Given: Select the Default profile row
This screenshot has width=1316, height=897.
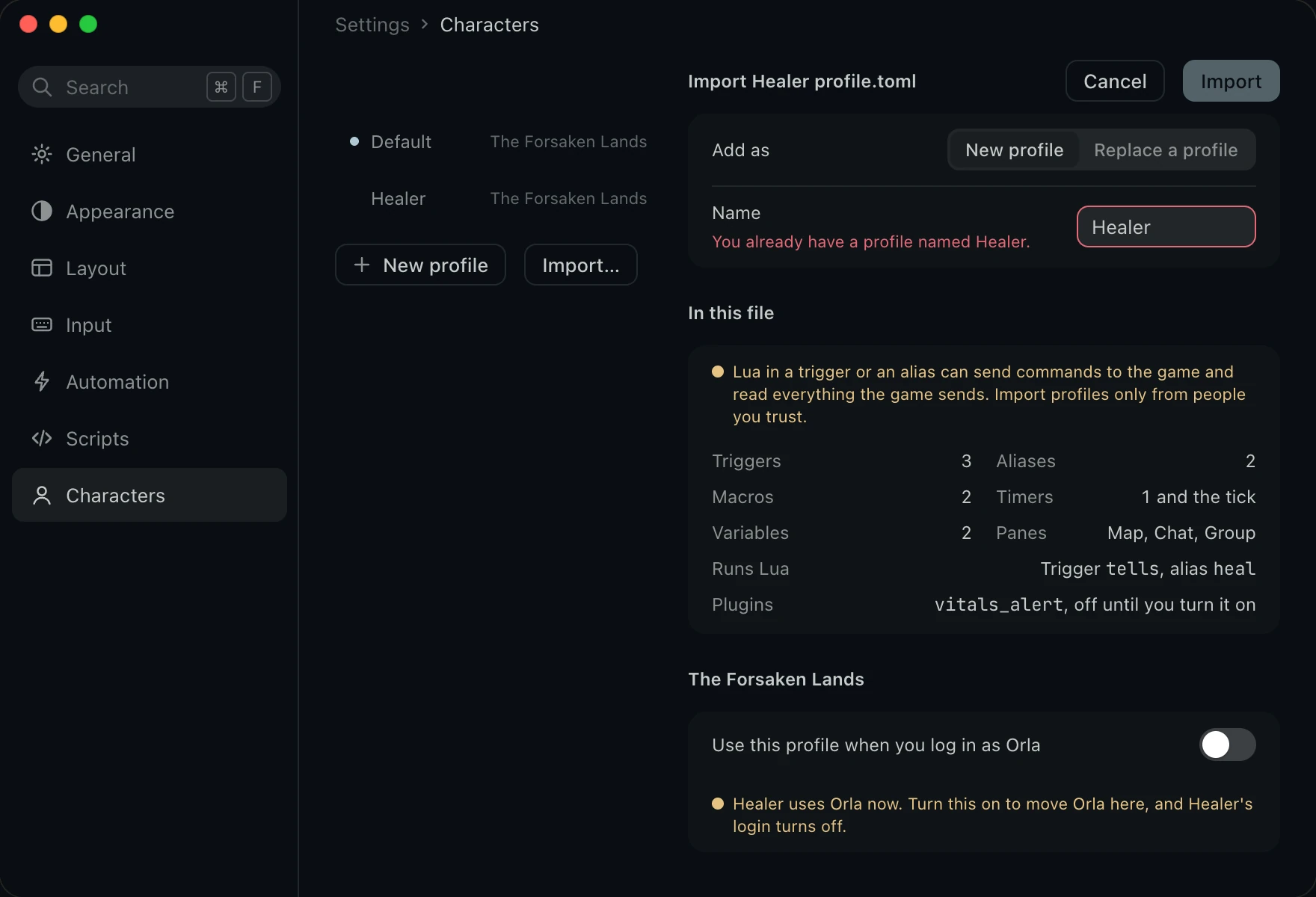Looking at the screenshot, I should pos(493,141).
